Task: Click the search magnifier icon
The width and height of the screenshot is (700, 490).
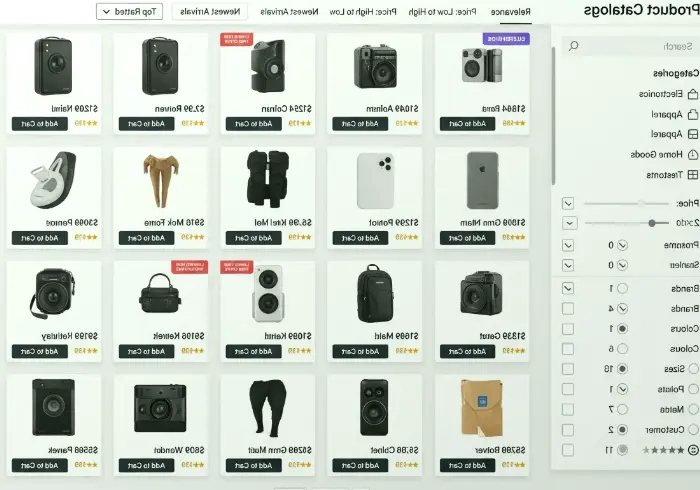Action: pyautogui.click(x=574, y=46)
